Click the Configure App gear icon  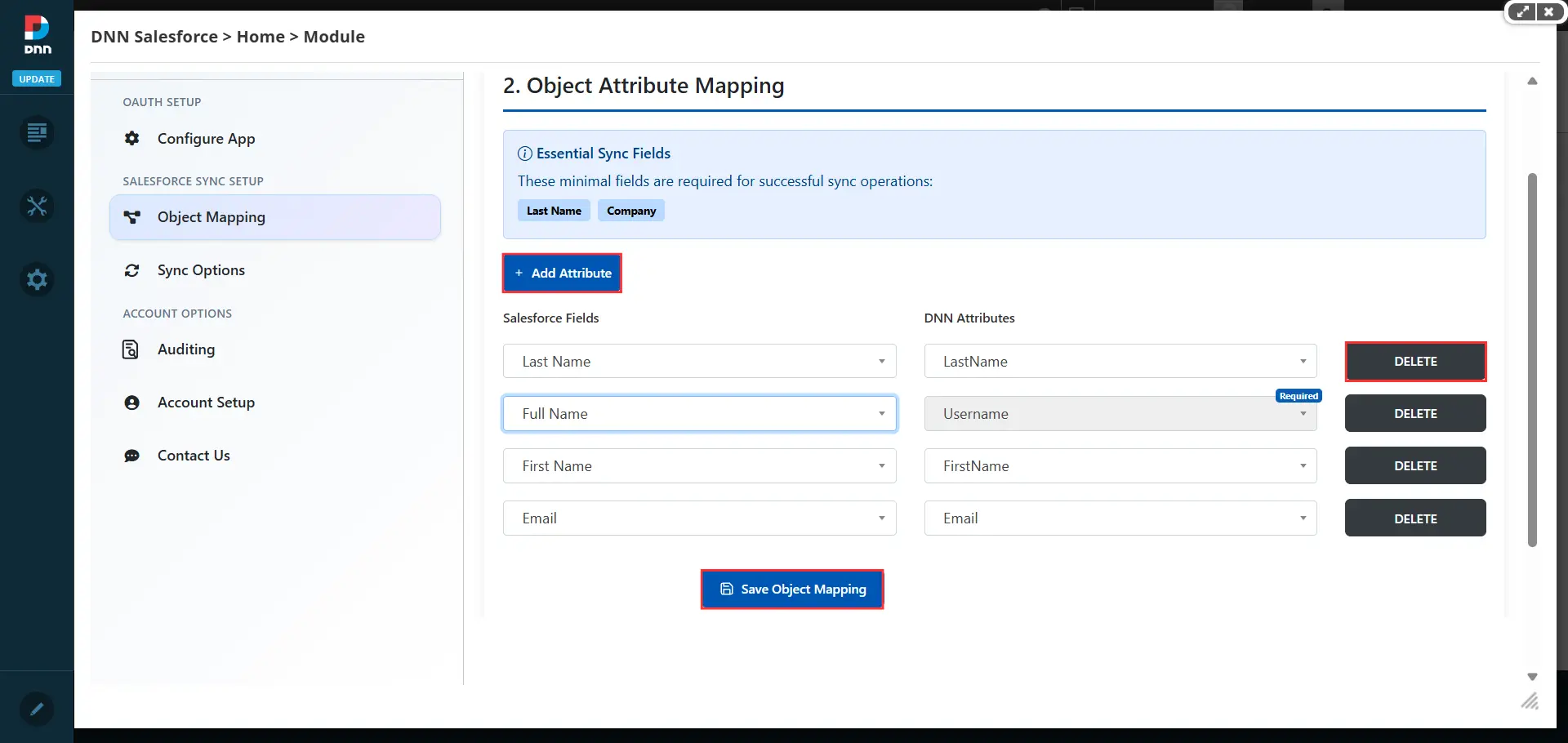(131, 138)
